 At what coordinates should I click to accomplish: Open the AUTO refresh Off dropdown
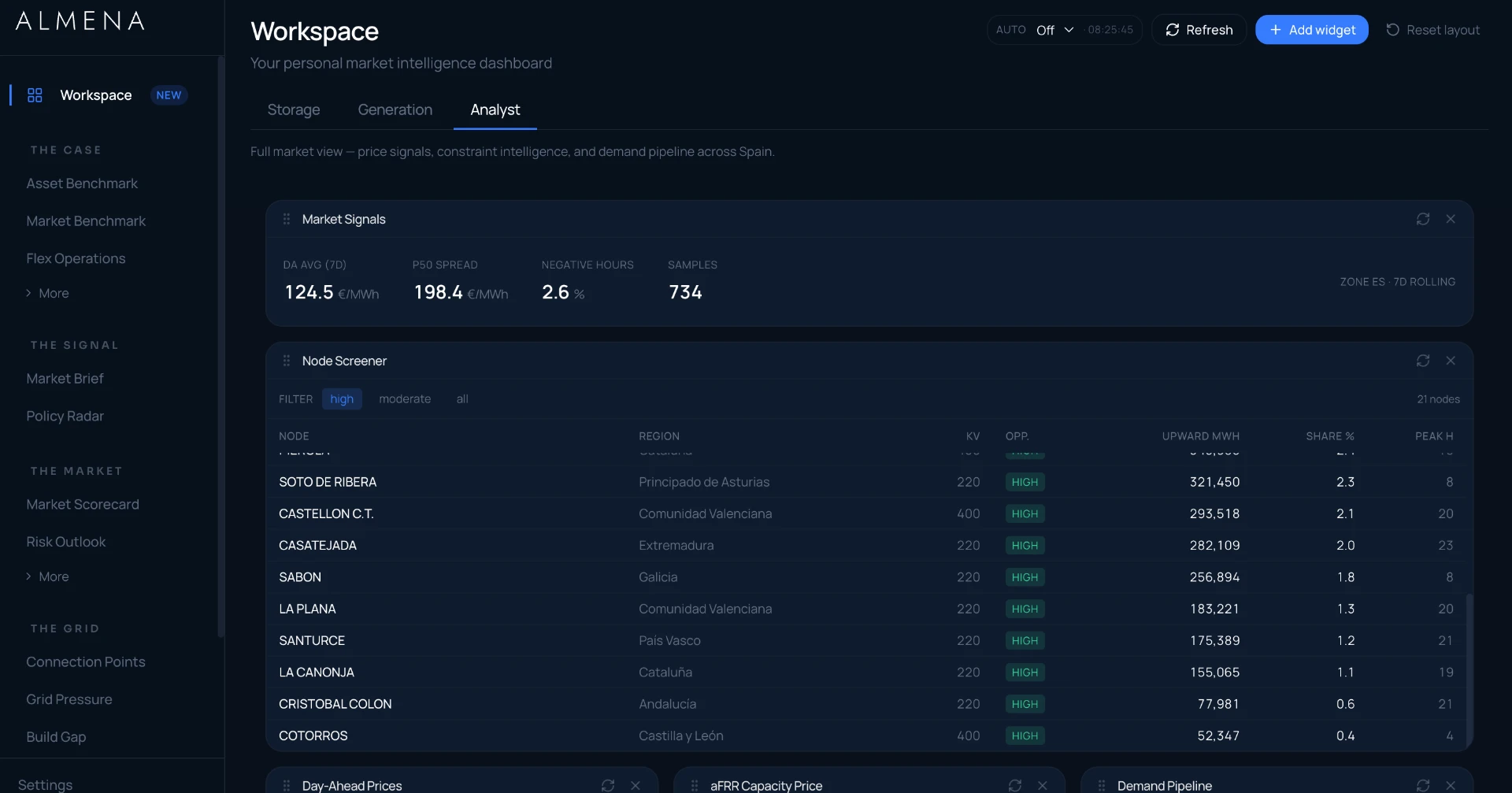click(x=1054, y=30)
